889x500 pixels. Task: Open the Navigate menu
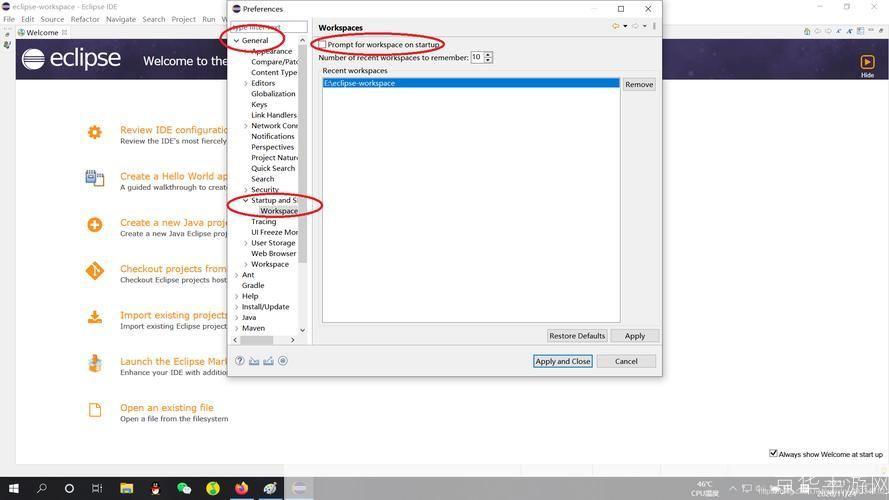[121, 19]
